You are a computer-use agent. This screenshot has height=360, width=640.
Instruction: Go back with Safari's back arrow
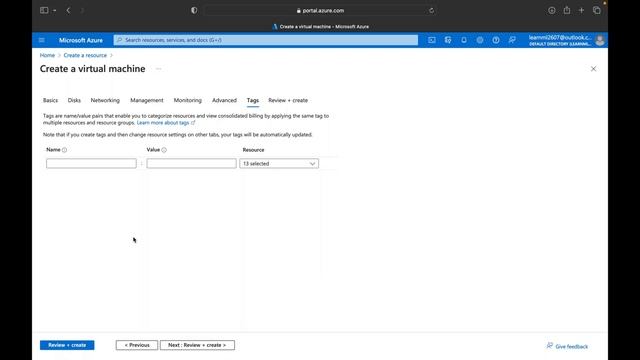[x=68, y=10]
